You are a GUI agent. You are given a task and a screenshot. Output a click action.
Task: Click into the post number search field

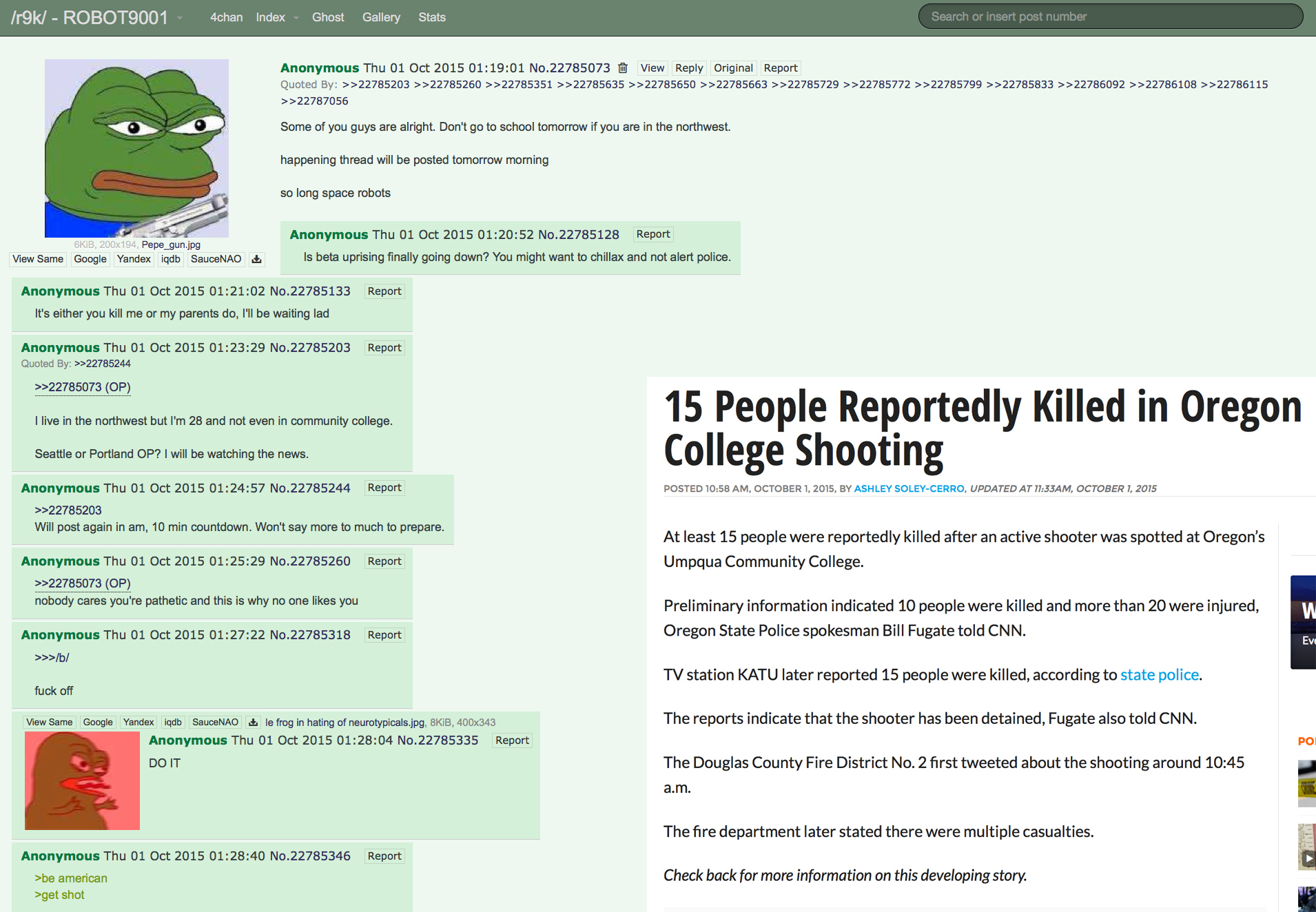pos(1109,17)
